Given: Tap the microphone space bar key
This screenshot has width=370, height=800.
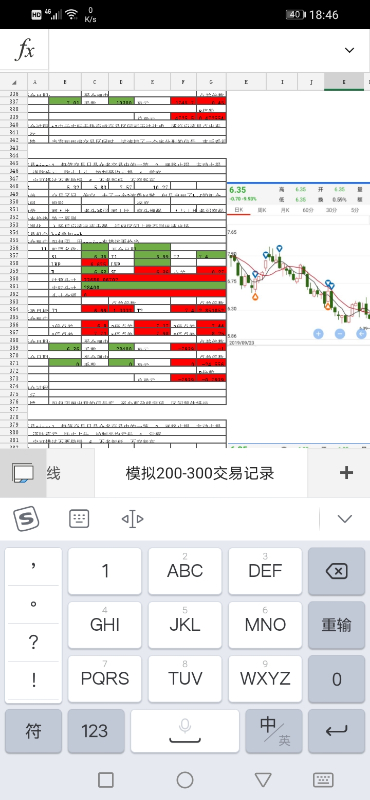Looking at the screenshot, I should (x=185, y=731).
